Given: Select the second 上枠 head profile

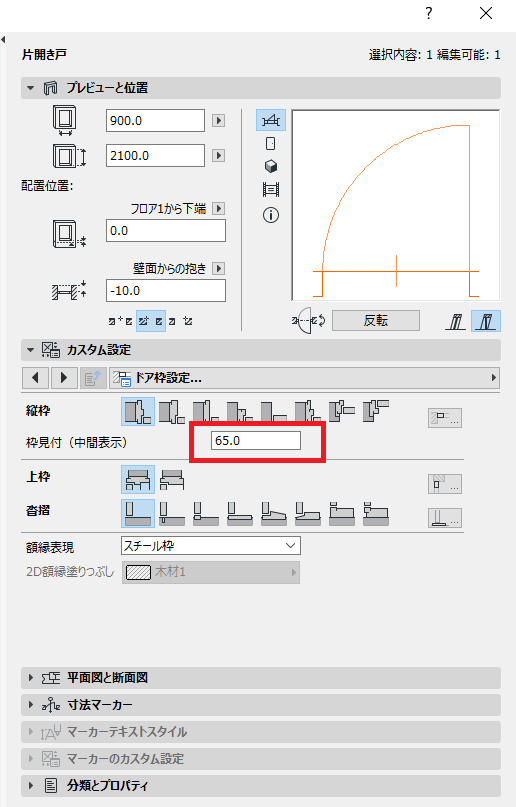Looking at the screenshot, I should tap(171, 479).
